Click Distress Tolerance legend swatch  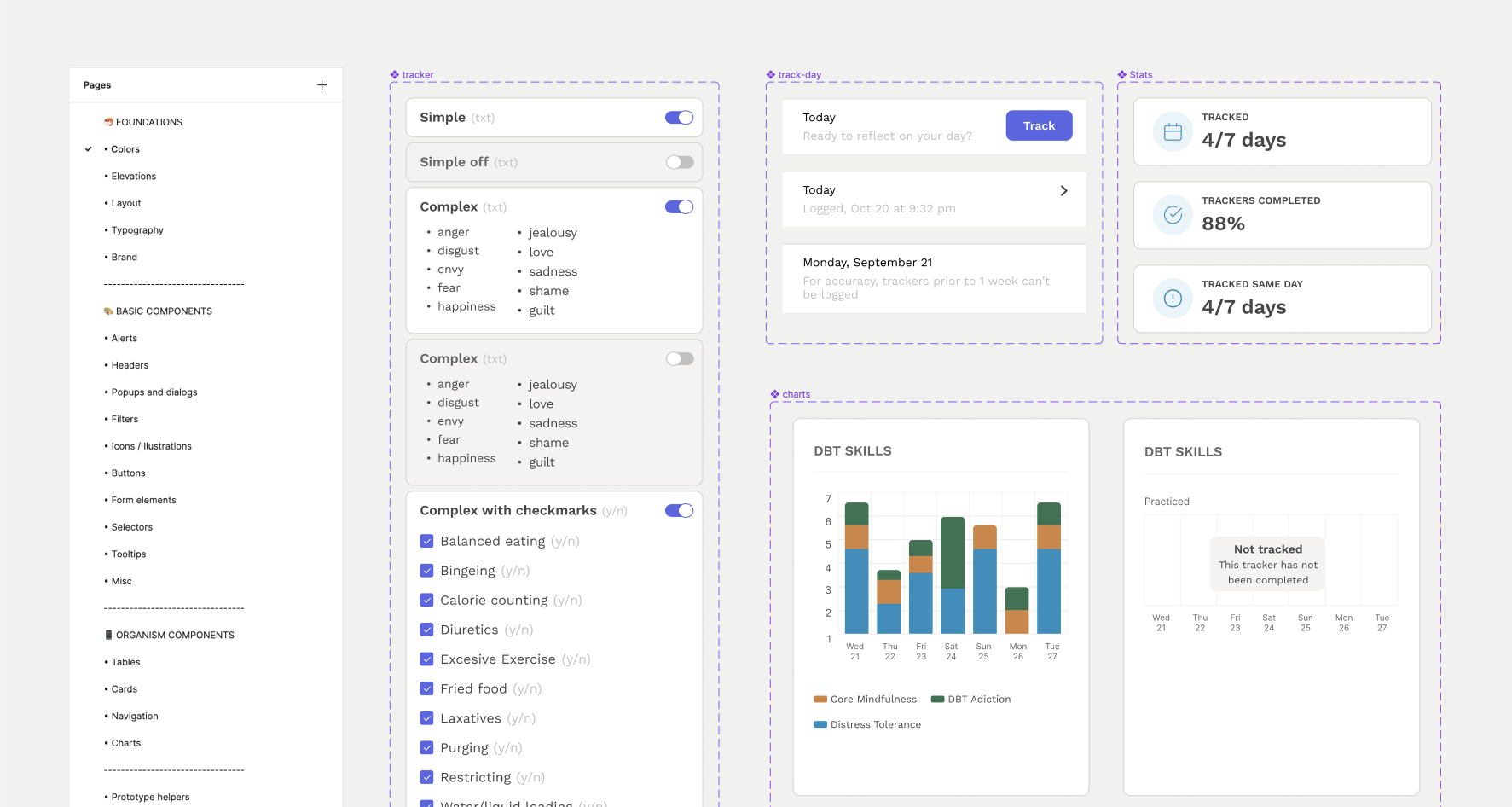point(820,725)
